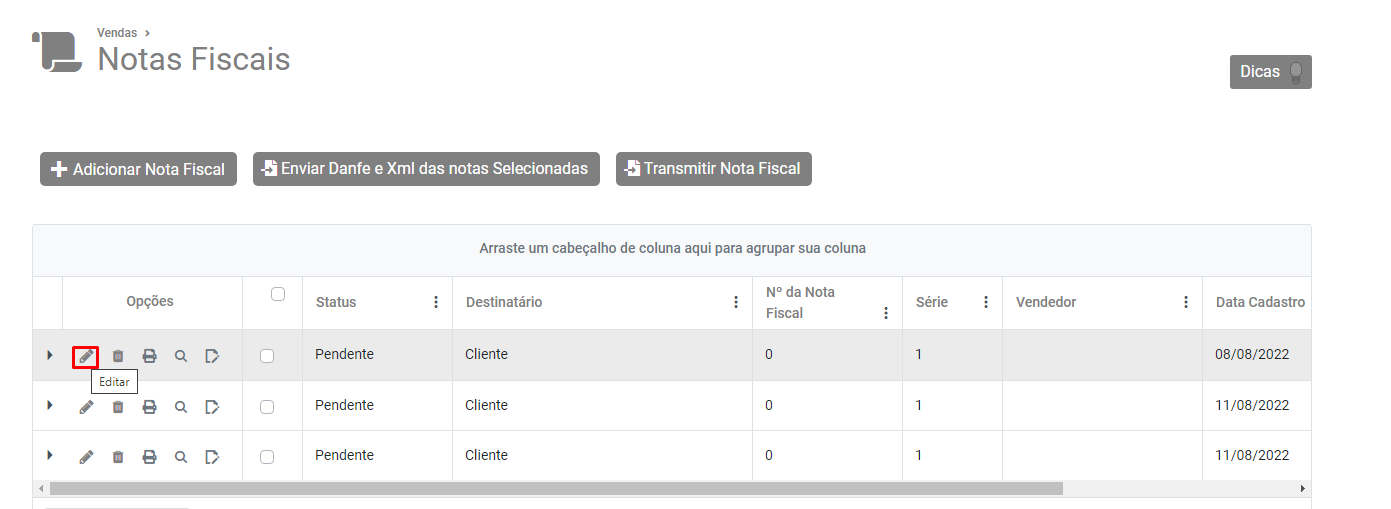Open the Destinatário column menu
1391x509 pixels.
tap(736, 302)
